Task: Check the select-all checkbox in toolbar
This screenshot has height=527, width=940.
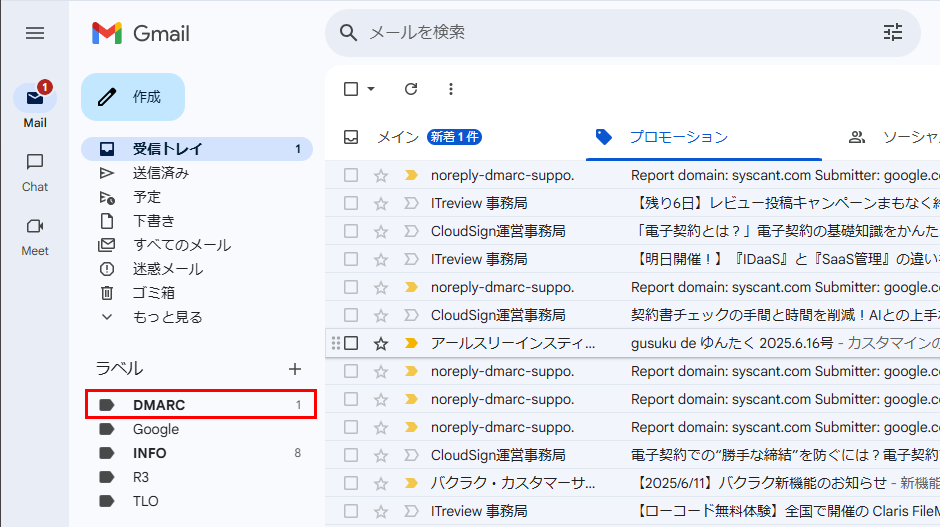Action: click(351, 89)
